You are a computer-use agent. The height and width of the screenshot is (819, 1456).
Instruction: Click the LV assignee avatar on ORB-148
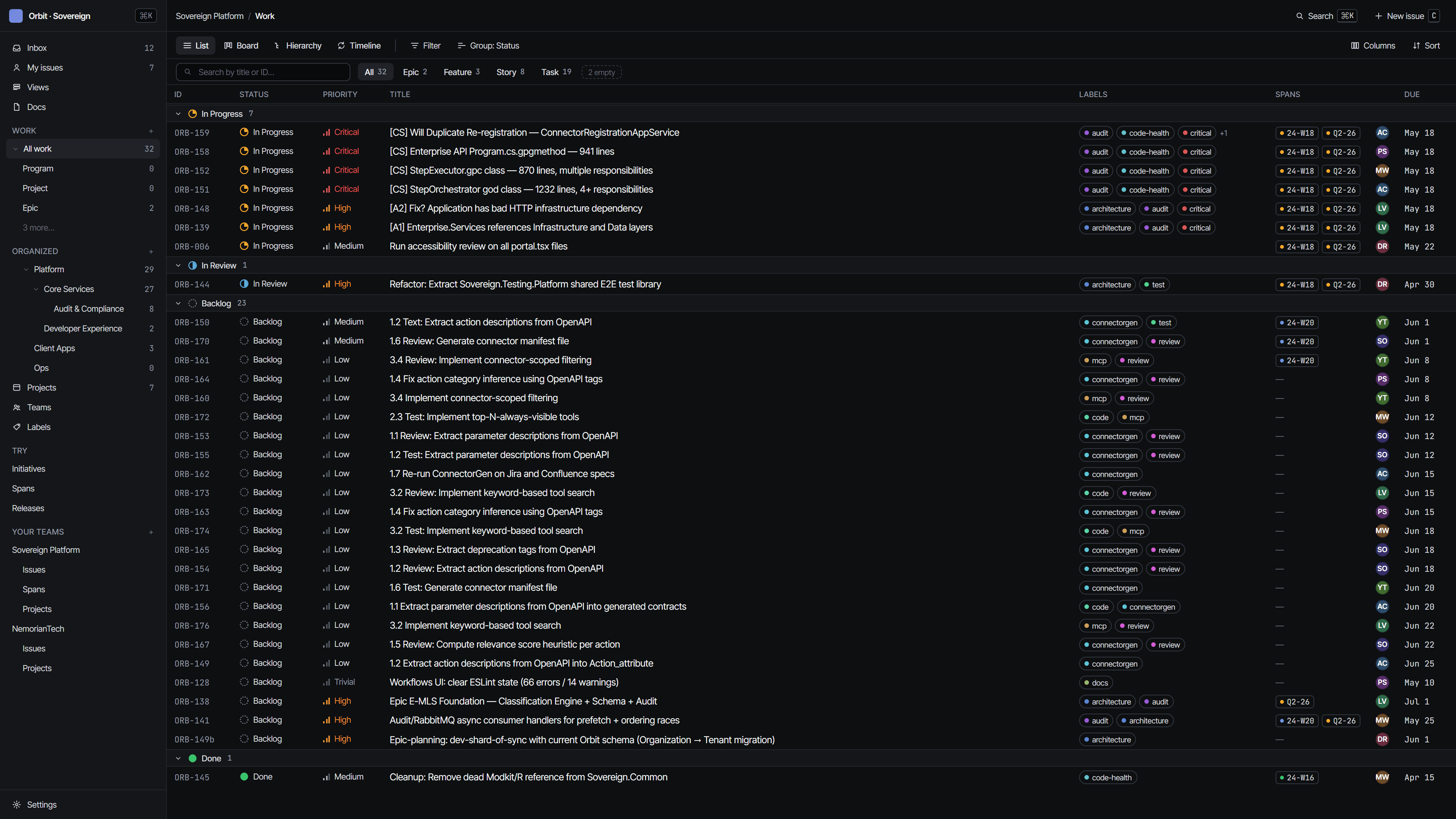click(x=1382, y=209)
